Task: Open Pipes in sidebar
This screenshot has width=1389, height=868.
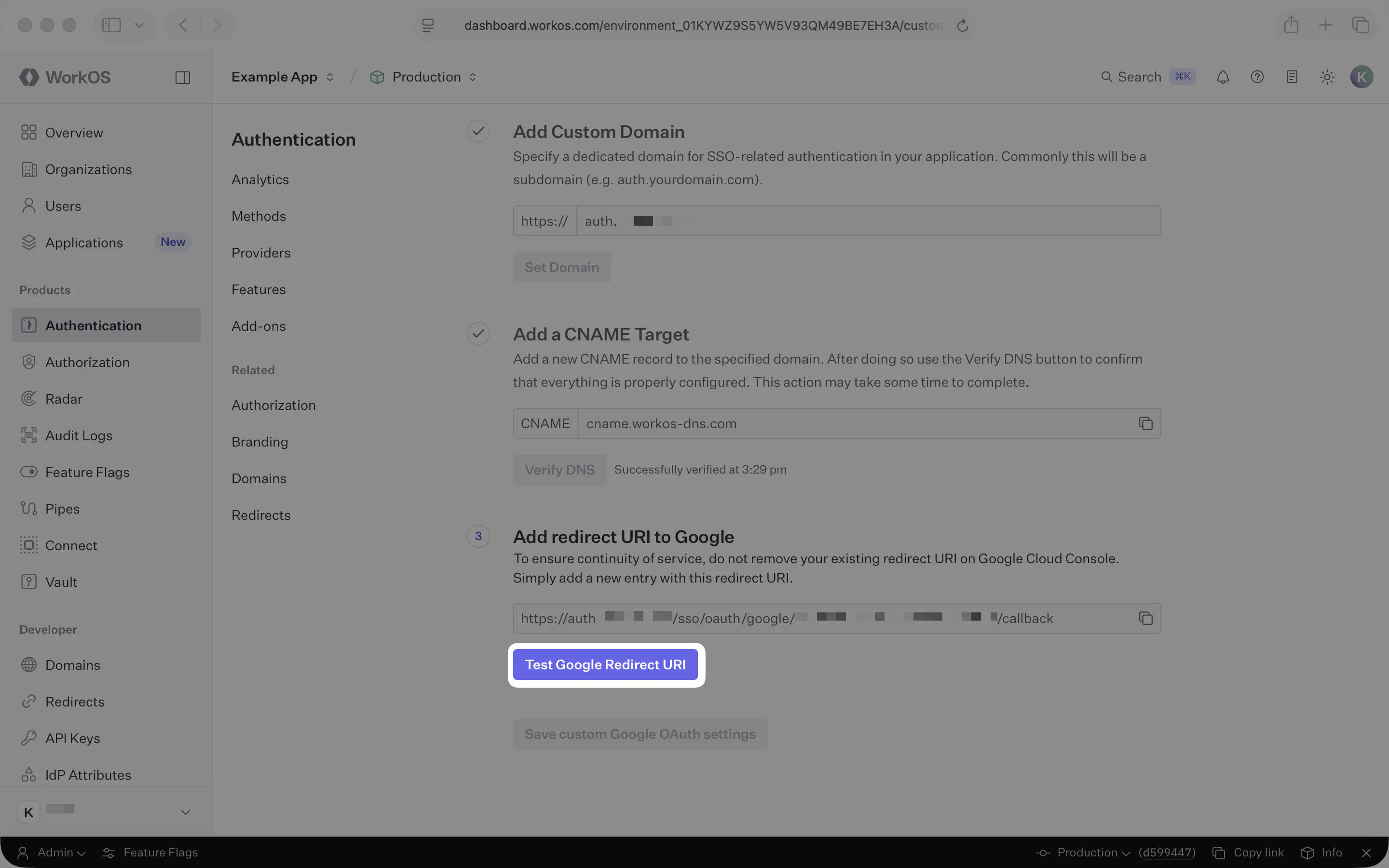Action: pos(106,509)
